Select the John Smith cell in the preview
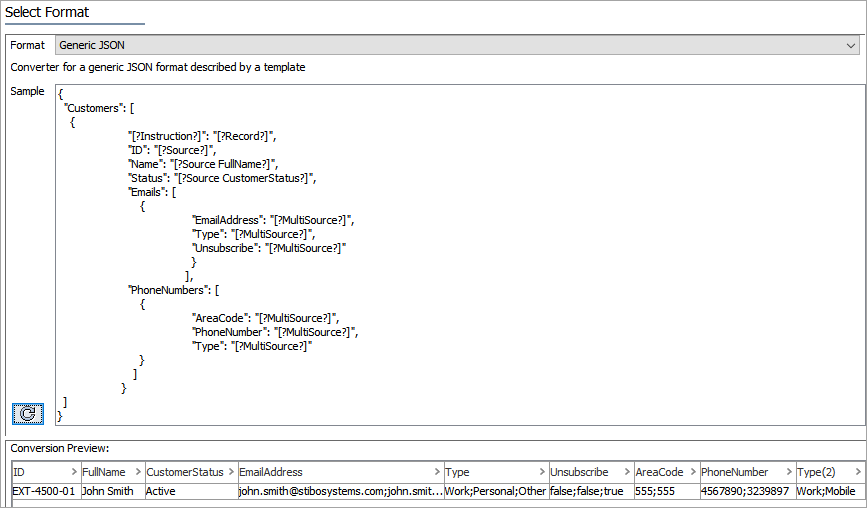867x508 pixels. pos(110,491)
